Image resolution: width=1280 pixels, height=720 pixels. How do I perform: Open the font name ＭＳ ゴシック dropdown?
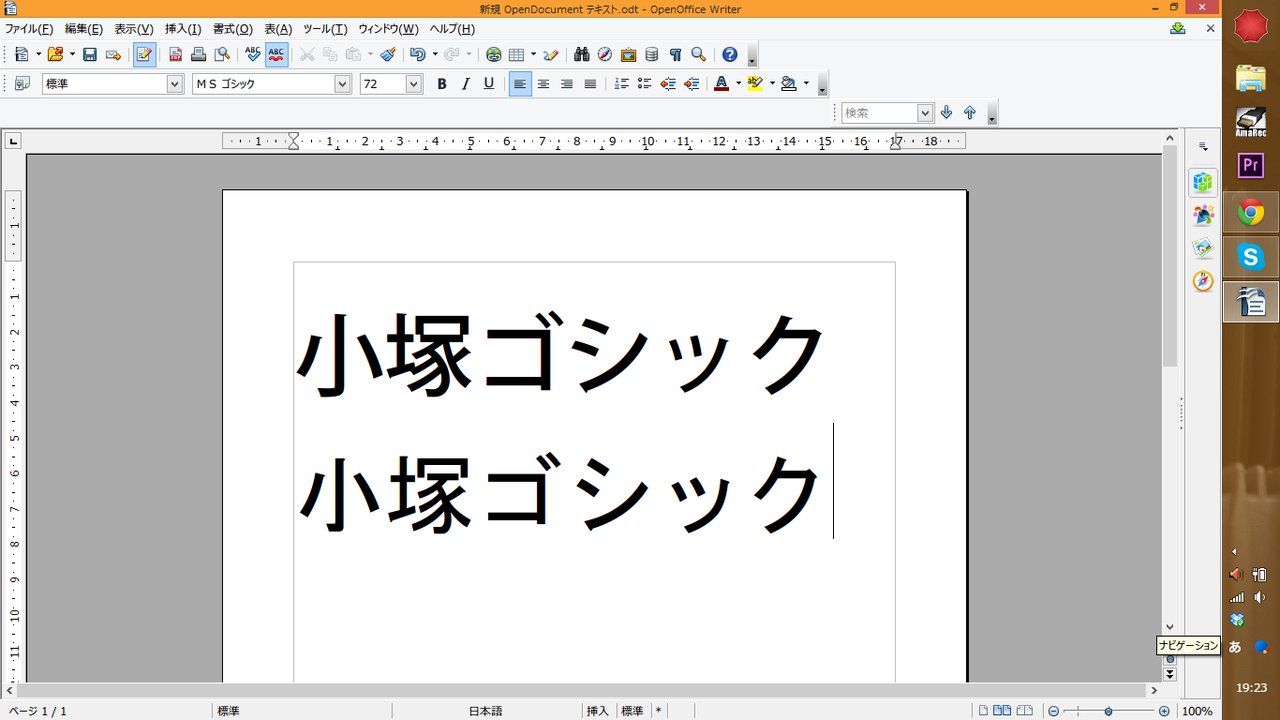click(x=343, y=84)
